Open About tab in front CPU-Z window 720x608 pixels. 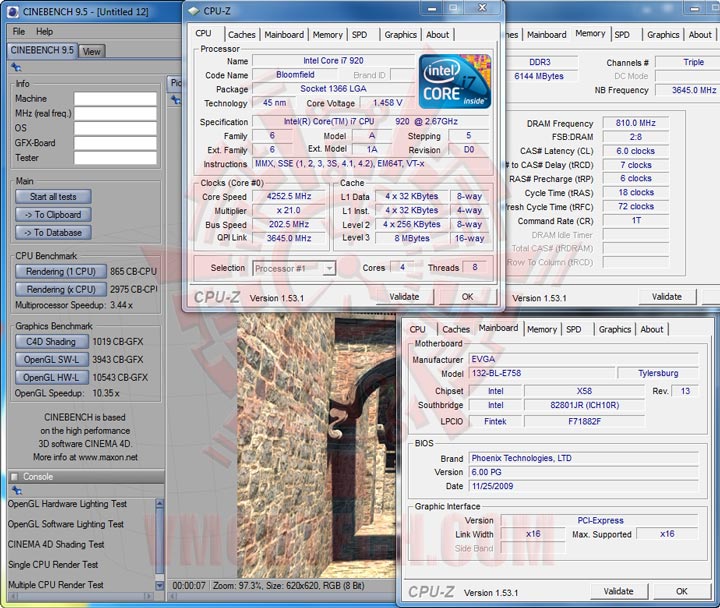coord(438,35)
